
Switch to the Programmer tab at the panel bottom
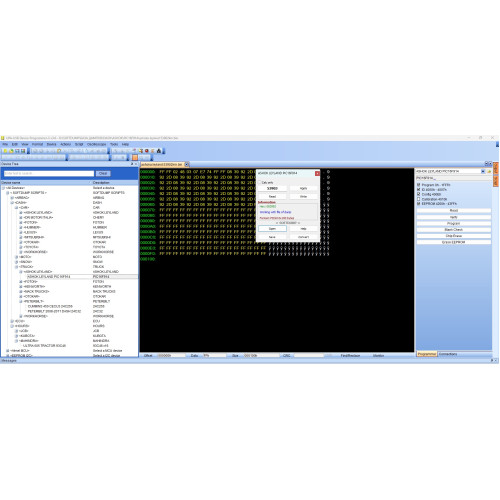(x=427, y=354)
